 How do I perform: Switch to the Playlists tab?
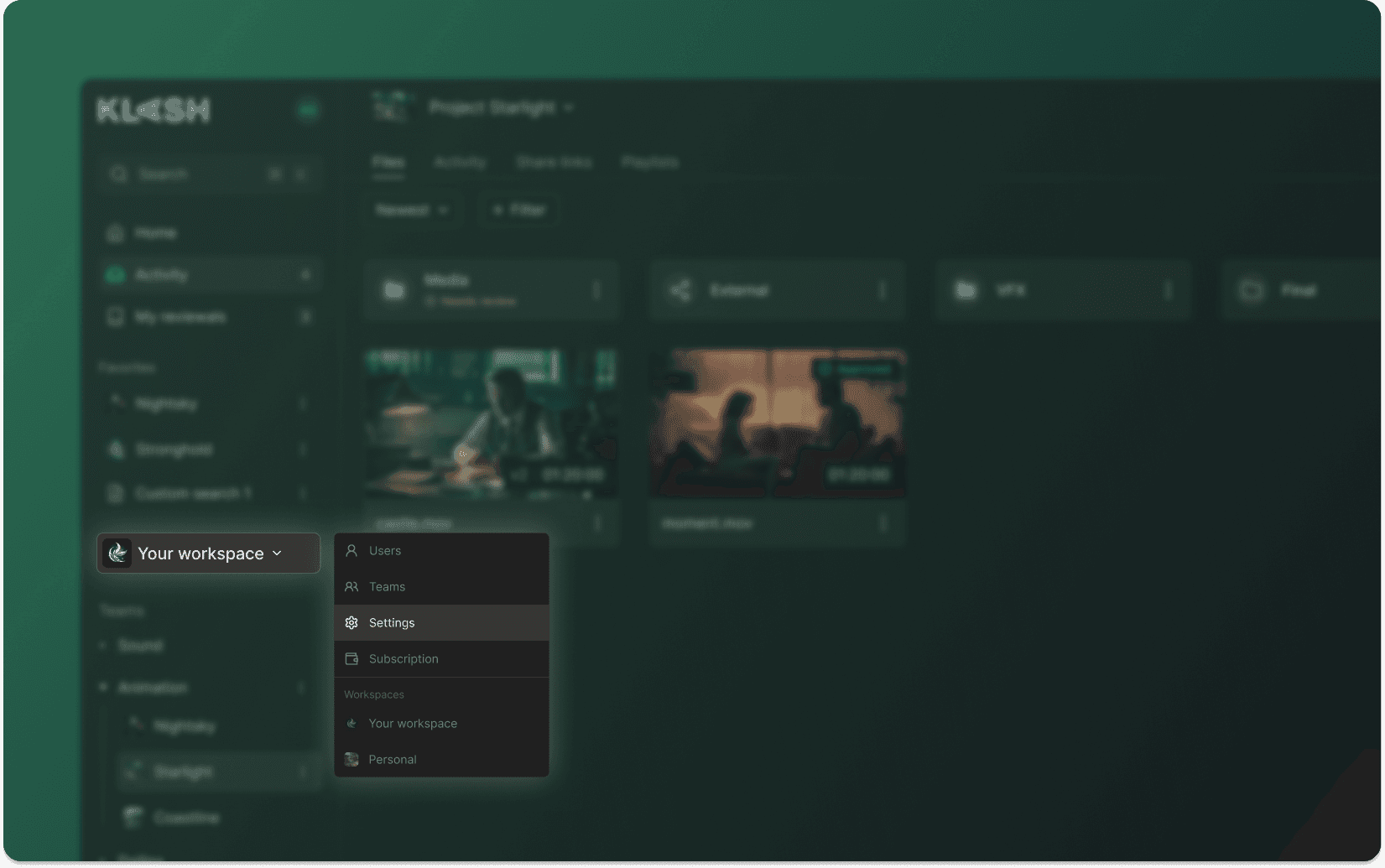tap(650, 162)
